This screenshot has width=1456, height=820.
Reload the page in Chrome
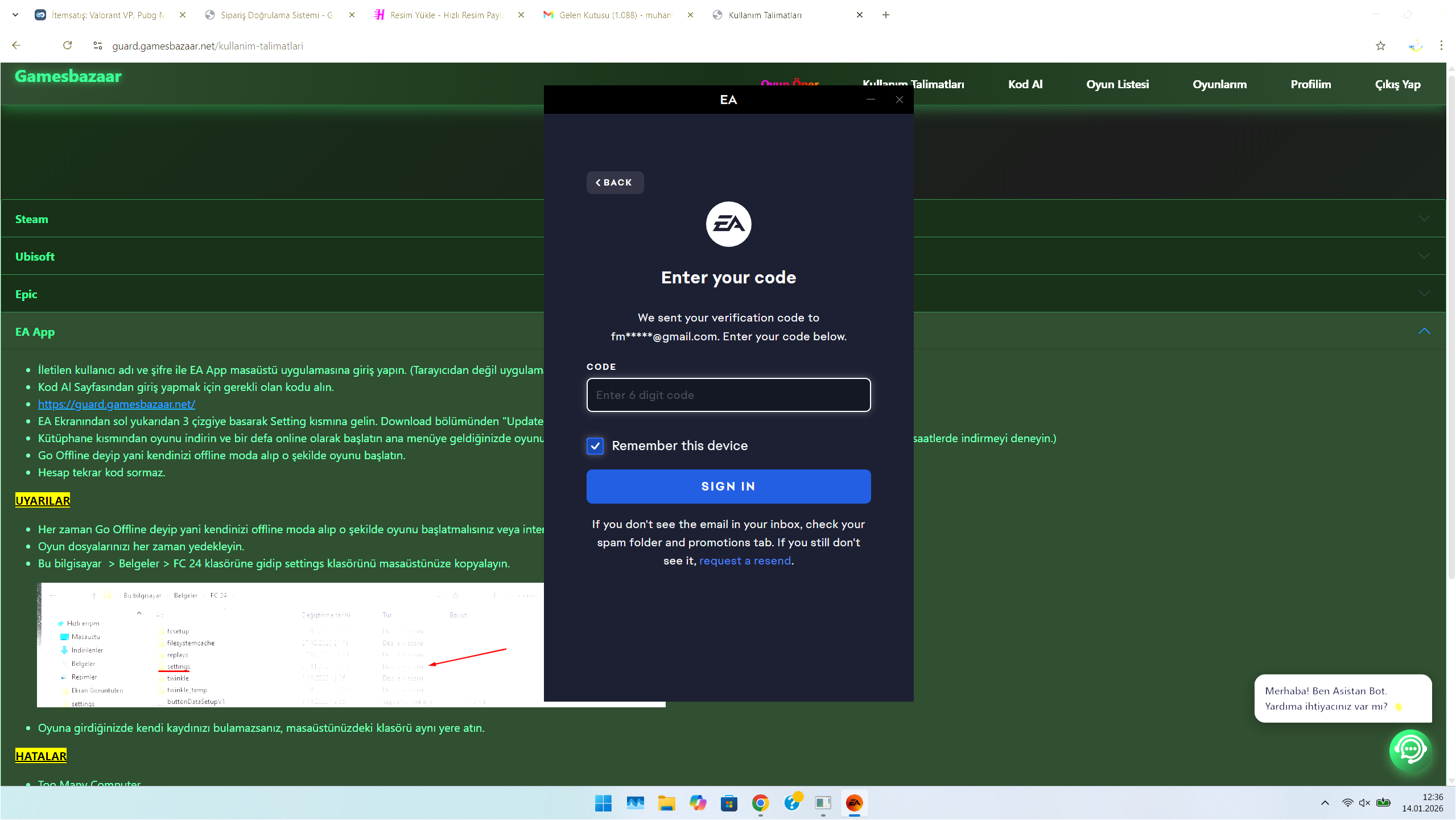[67, 46]
